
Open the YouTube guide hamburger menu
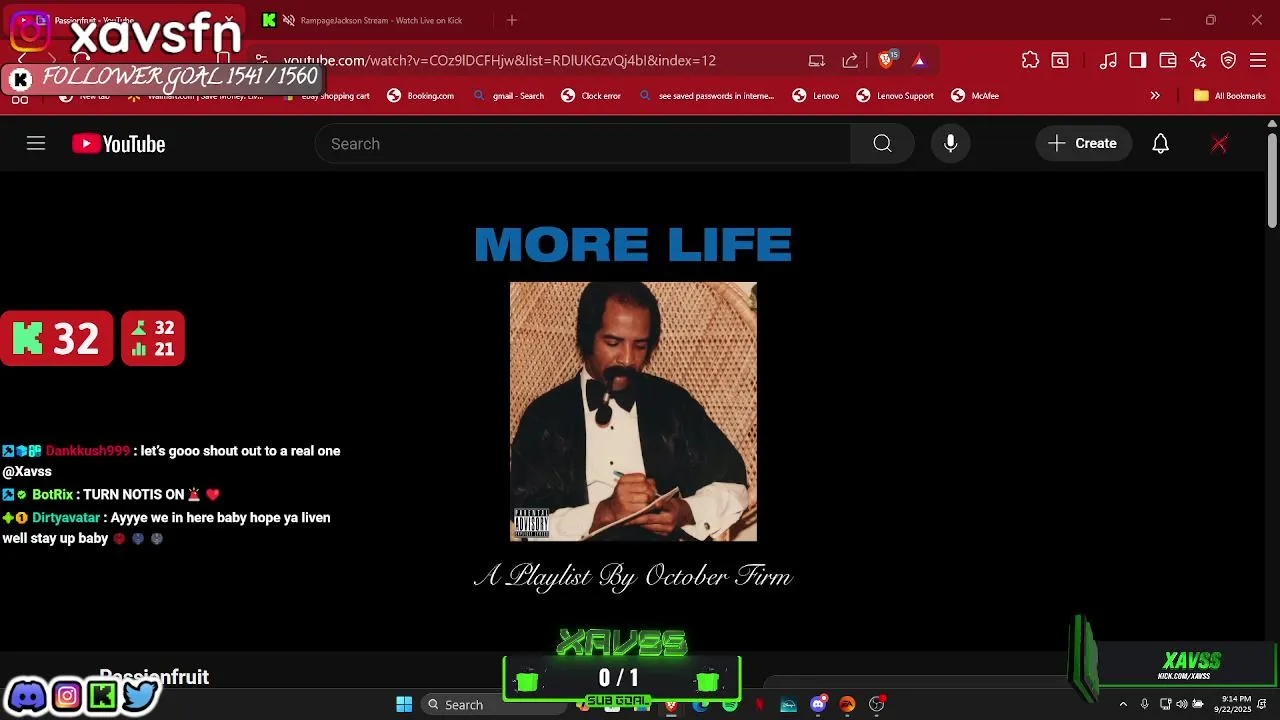(36, 144)
